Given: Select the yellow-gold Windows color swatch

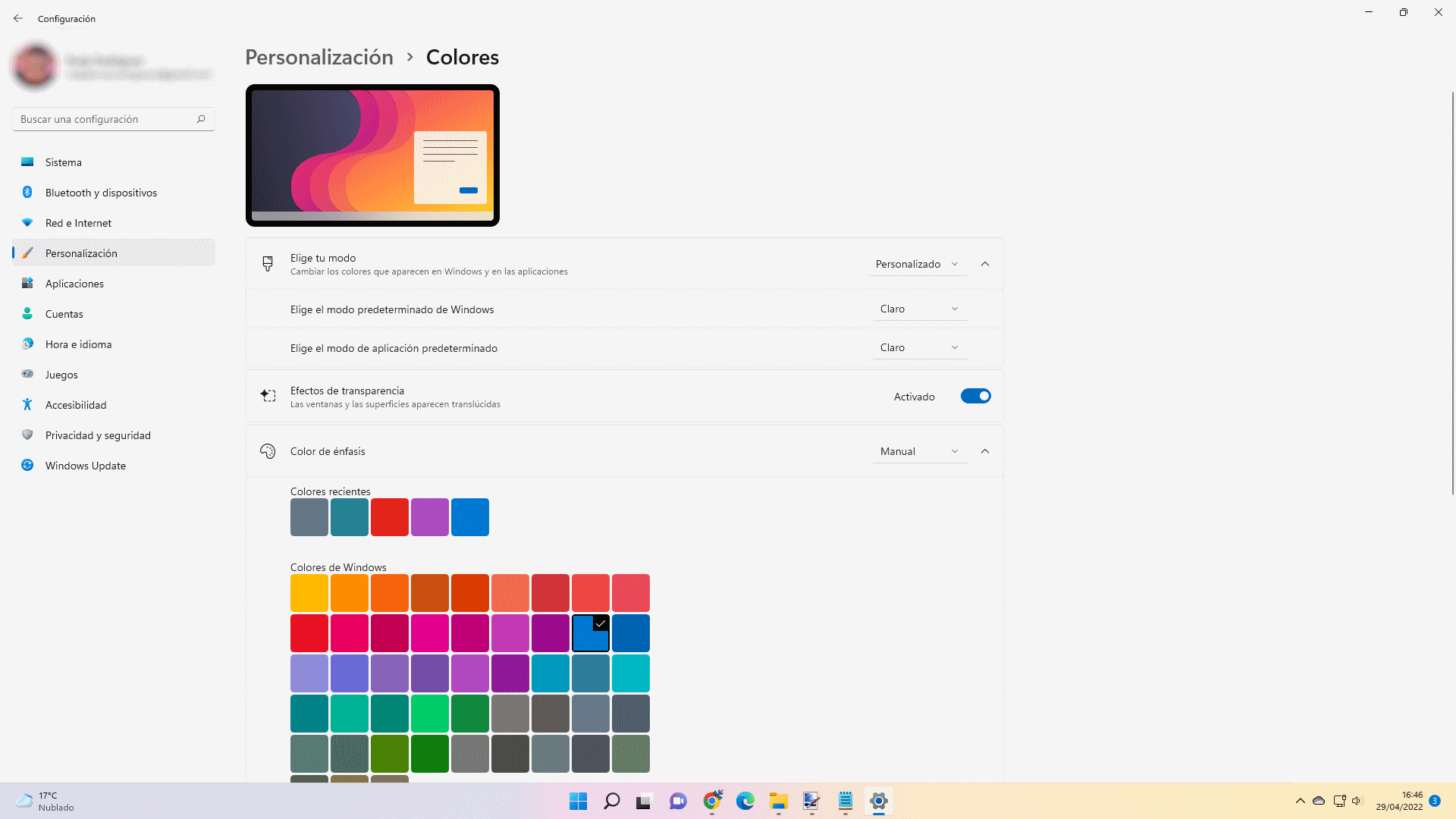Looking at the screenshot, I should tap(309, 593).
